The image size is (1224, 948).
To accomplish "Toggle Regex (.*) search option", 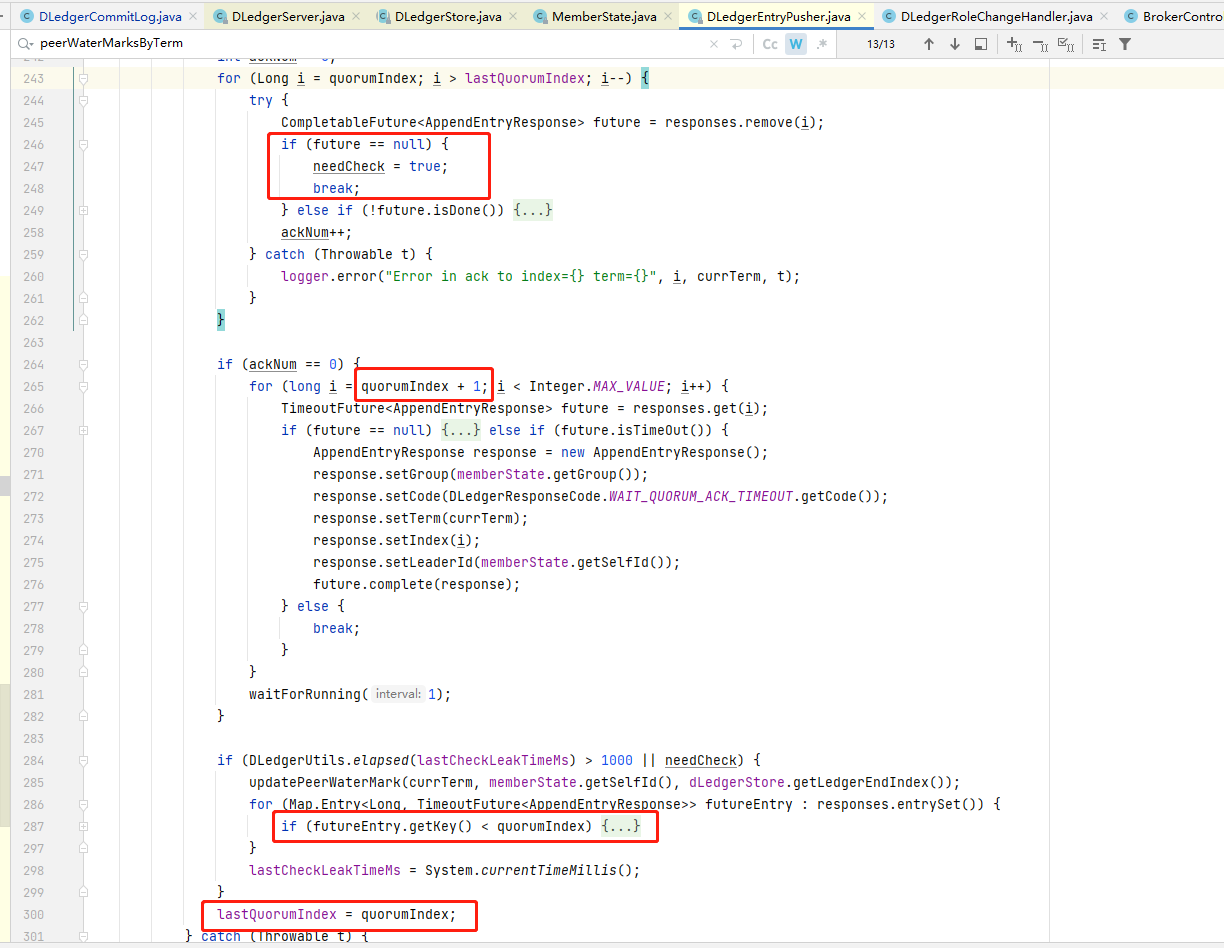I will pos(822,44).
